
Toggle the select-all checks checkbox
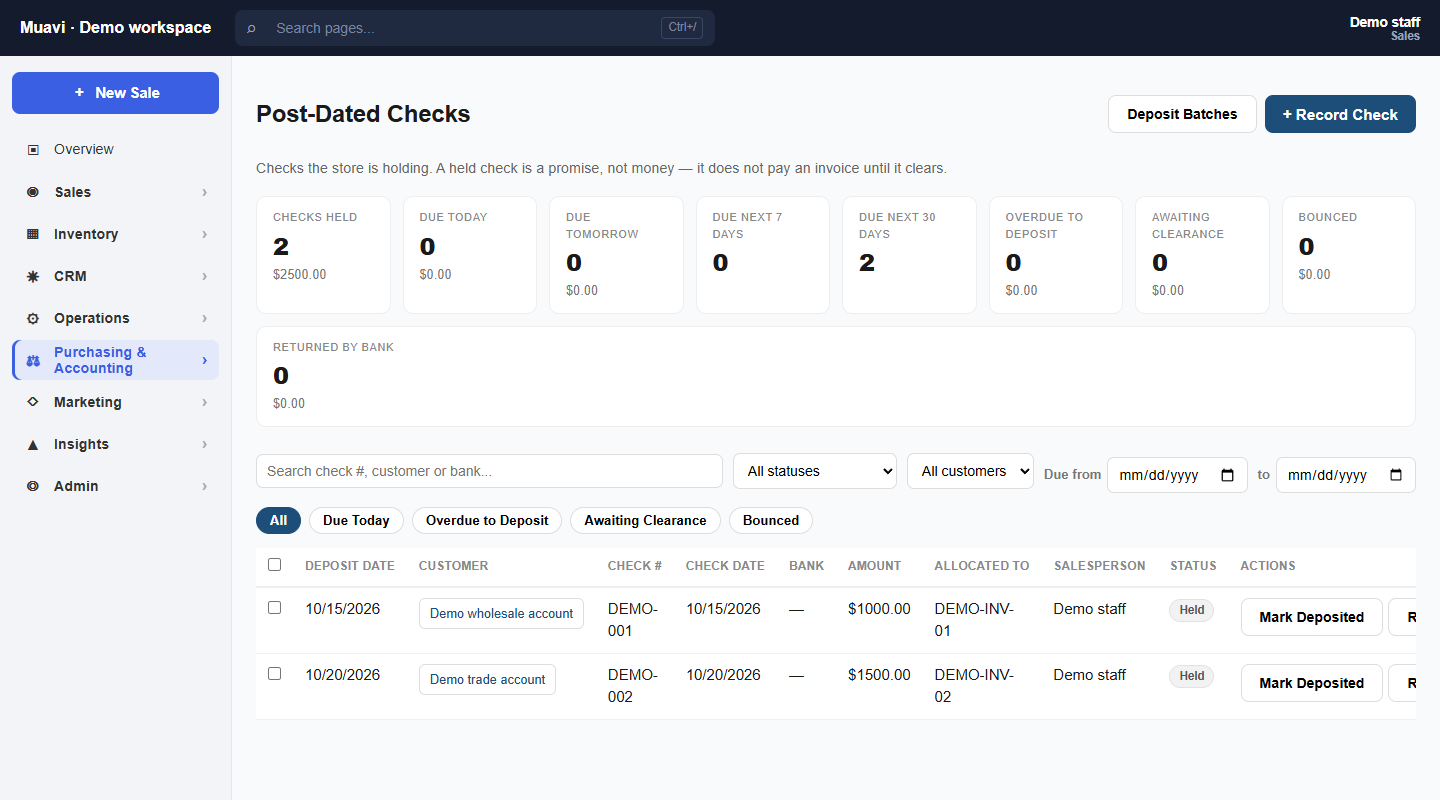[x=275, y=565]
